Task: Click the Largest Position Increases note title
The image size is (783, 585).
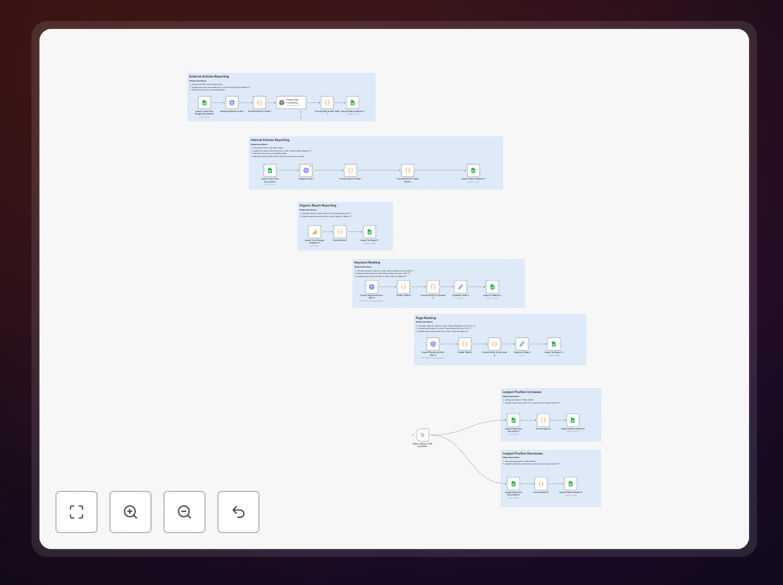Action: click(x=522, y=392)
